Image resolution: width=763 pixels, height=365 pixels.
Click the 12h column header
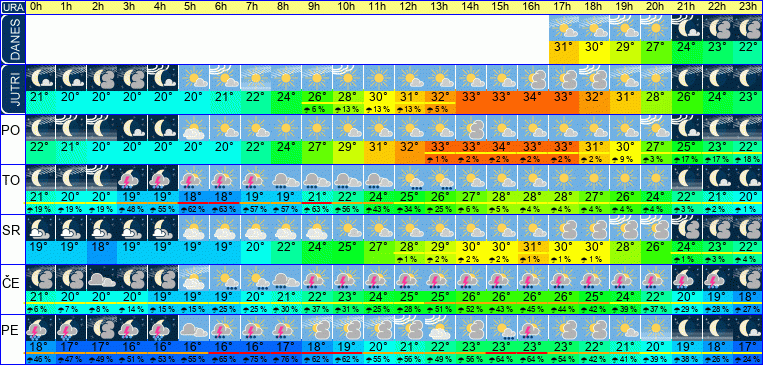409,7
